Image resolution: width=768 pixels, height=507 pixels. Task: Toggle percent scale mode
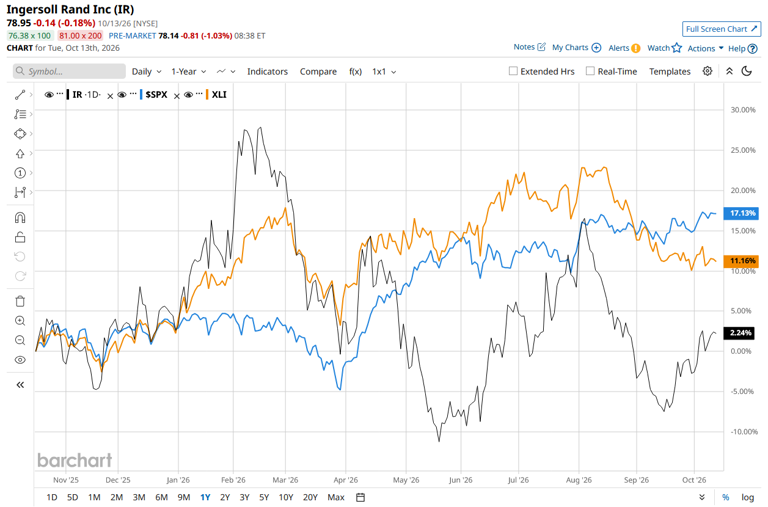click(725, 497)
